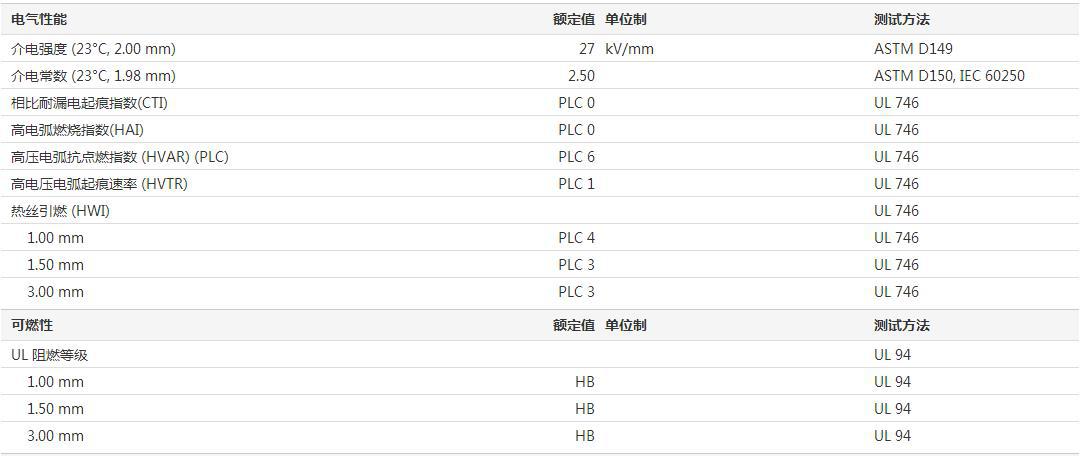Screen dimensions: 1082x456
Task: Select the 介电强度 (23°C, 2.00 mm) row label
Action: click(93, 48)
